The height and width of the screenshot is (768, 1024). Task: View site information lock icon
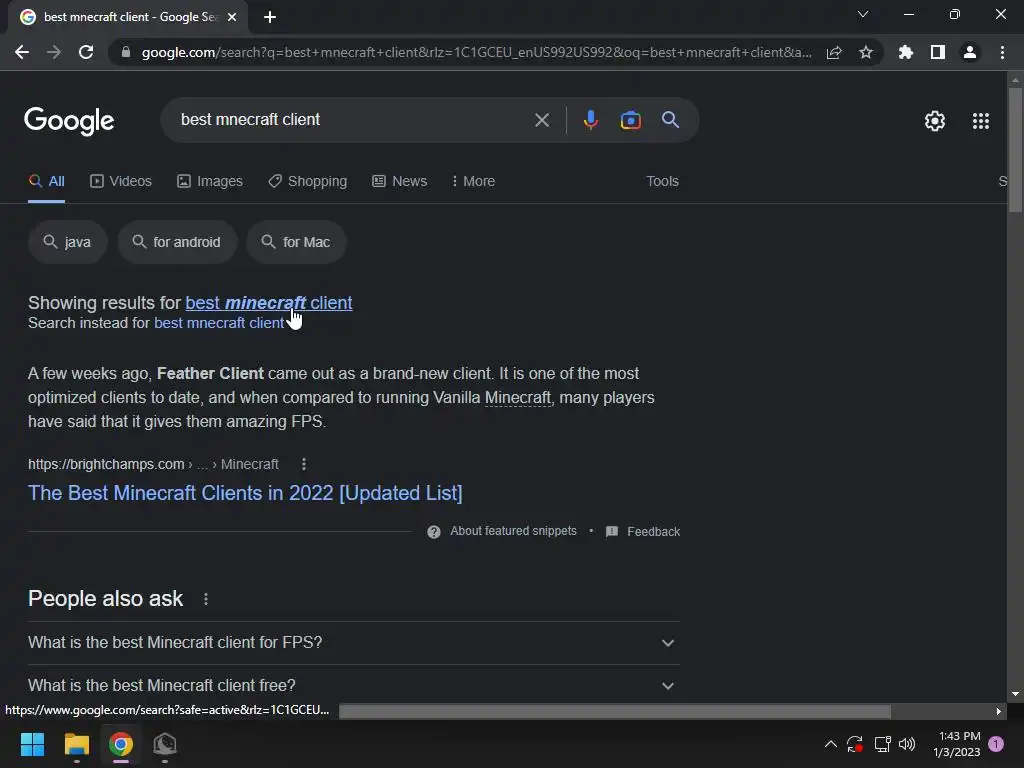pyautogui.click(x=125, y=52)
